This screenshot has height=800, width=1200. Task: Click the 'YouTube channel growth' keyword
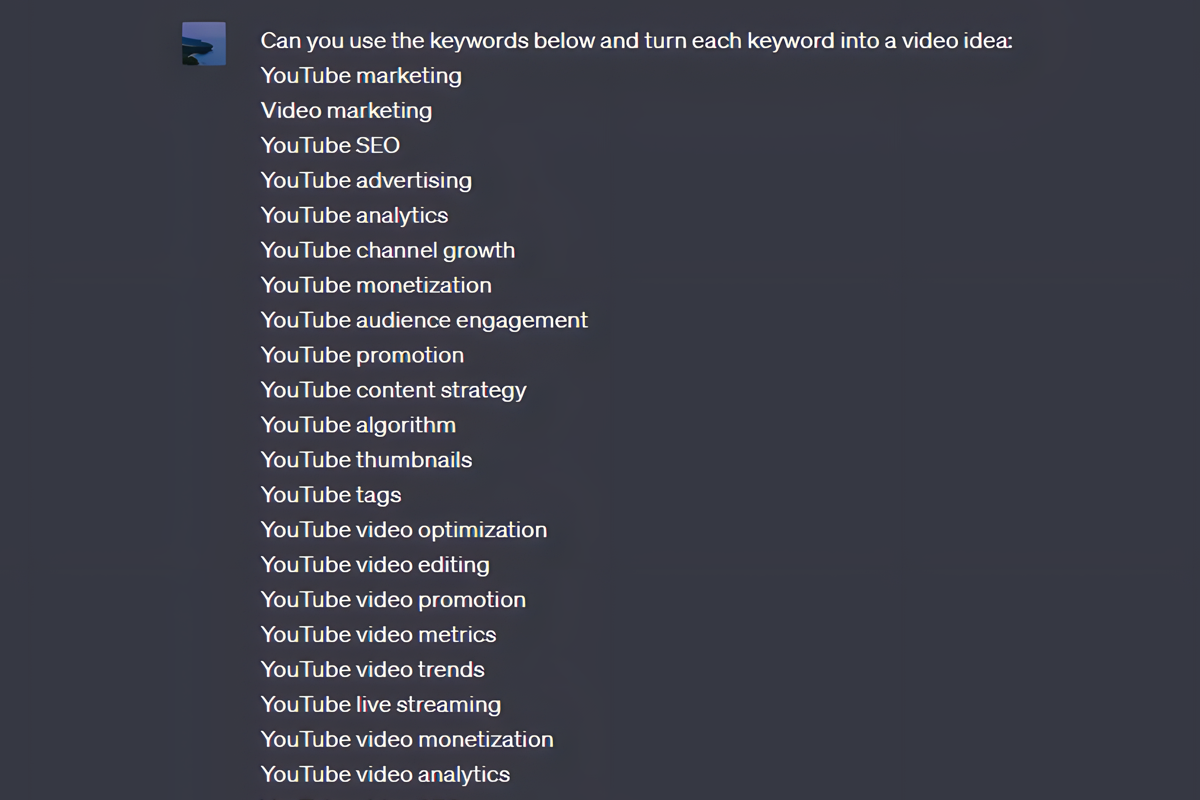(x=387, y=250)
